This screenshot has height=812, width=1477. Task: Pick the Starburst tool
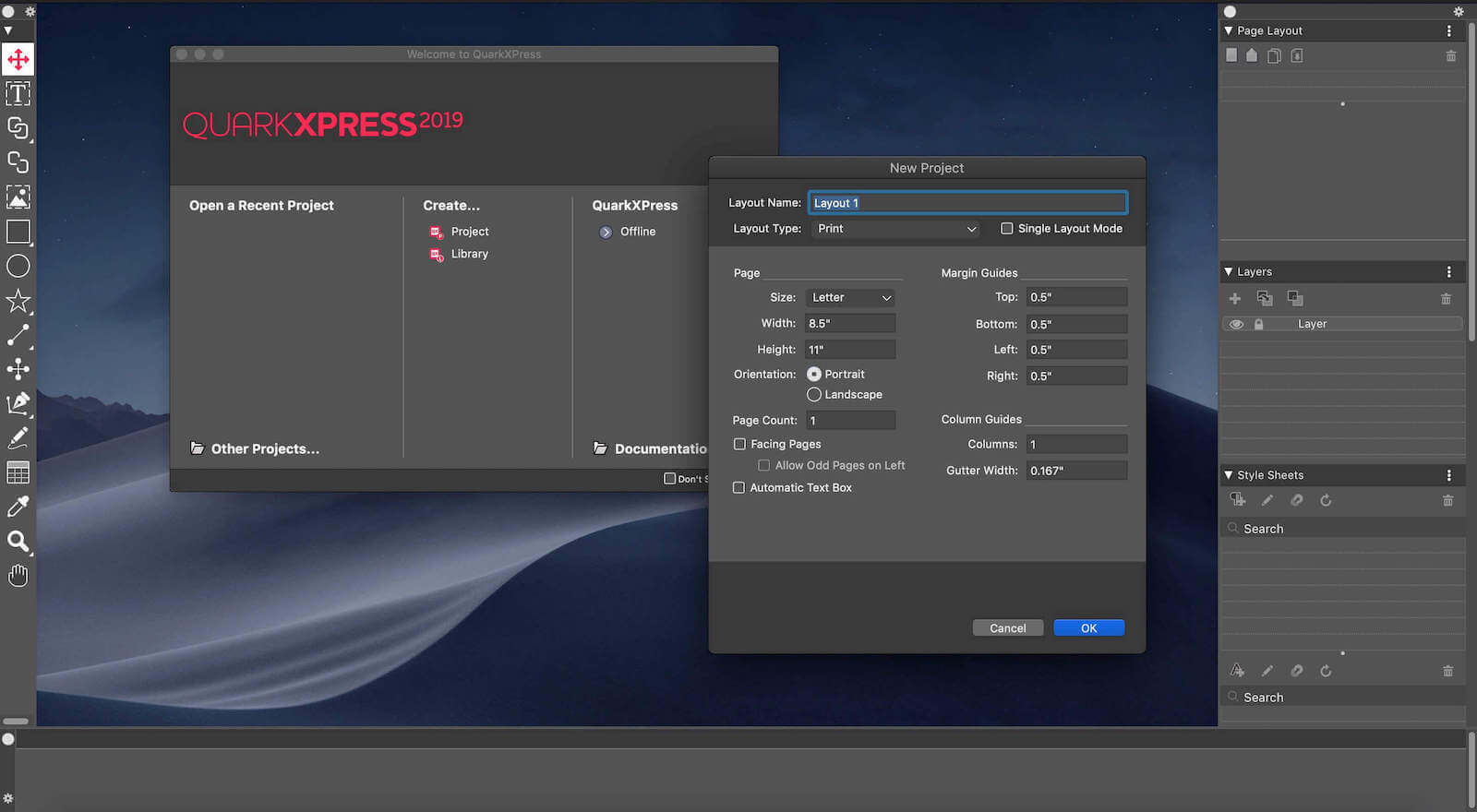click(18, 301)
